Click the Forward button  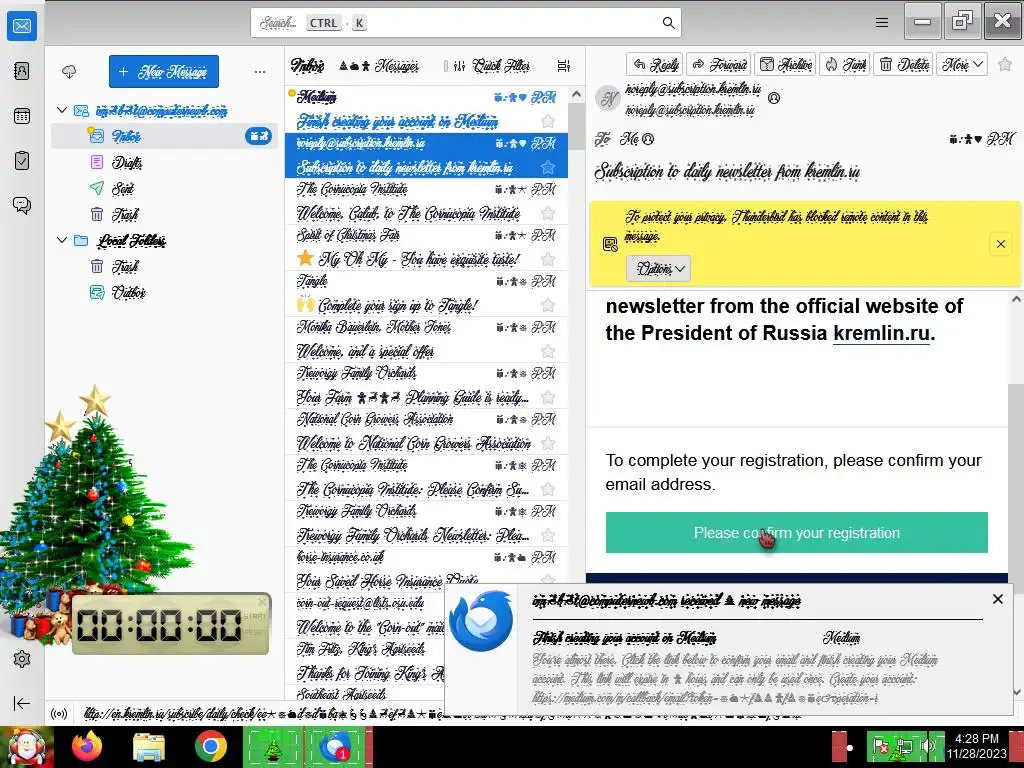coord(719,64)
